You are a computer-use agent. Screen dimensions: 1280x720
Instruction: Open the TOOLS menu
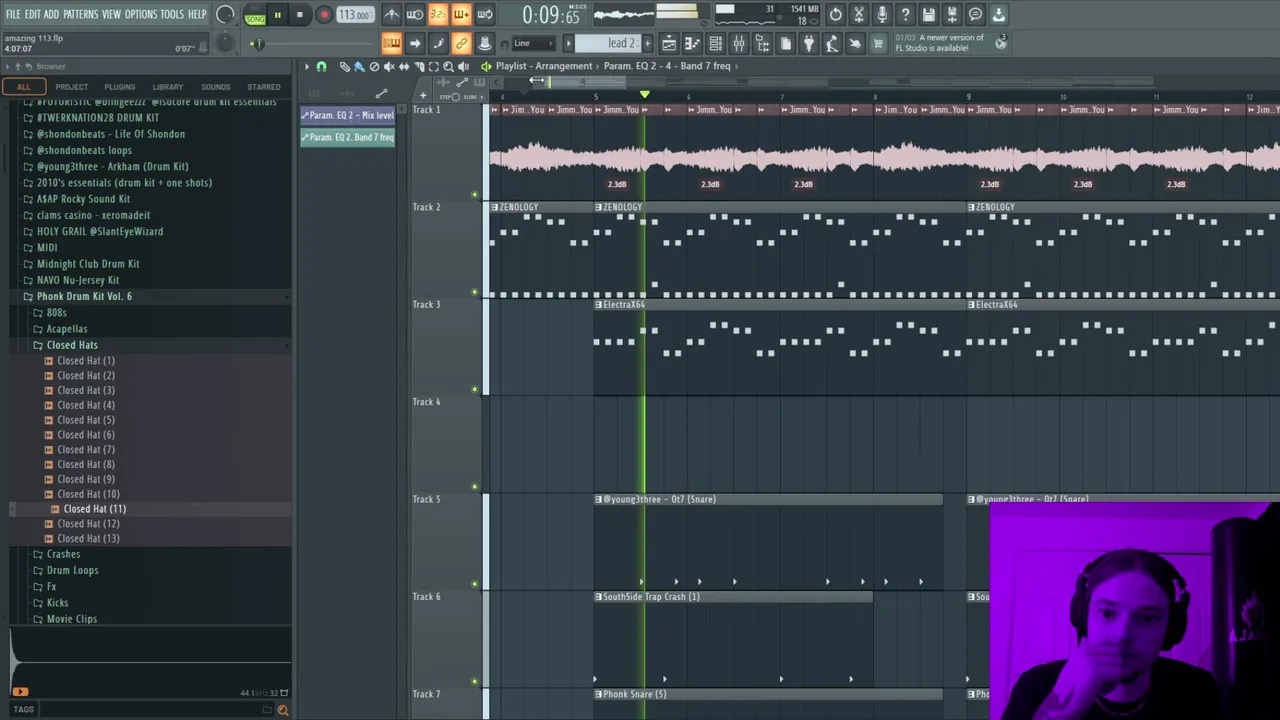[x=172, y=14]
